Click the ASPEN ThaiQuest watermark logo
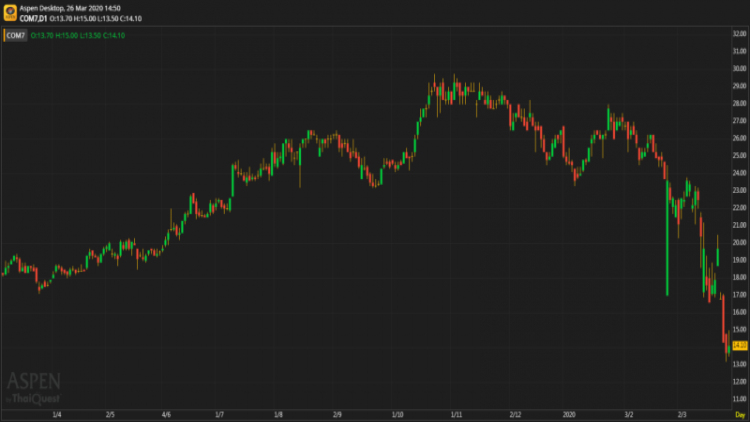The image size is (750, 422). click(x=35, y=387)
